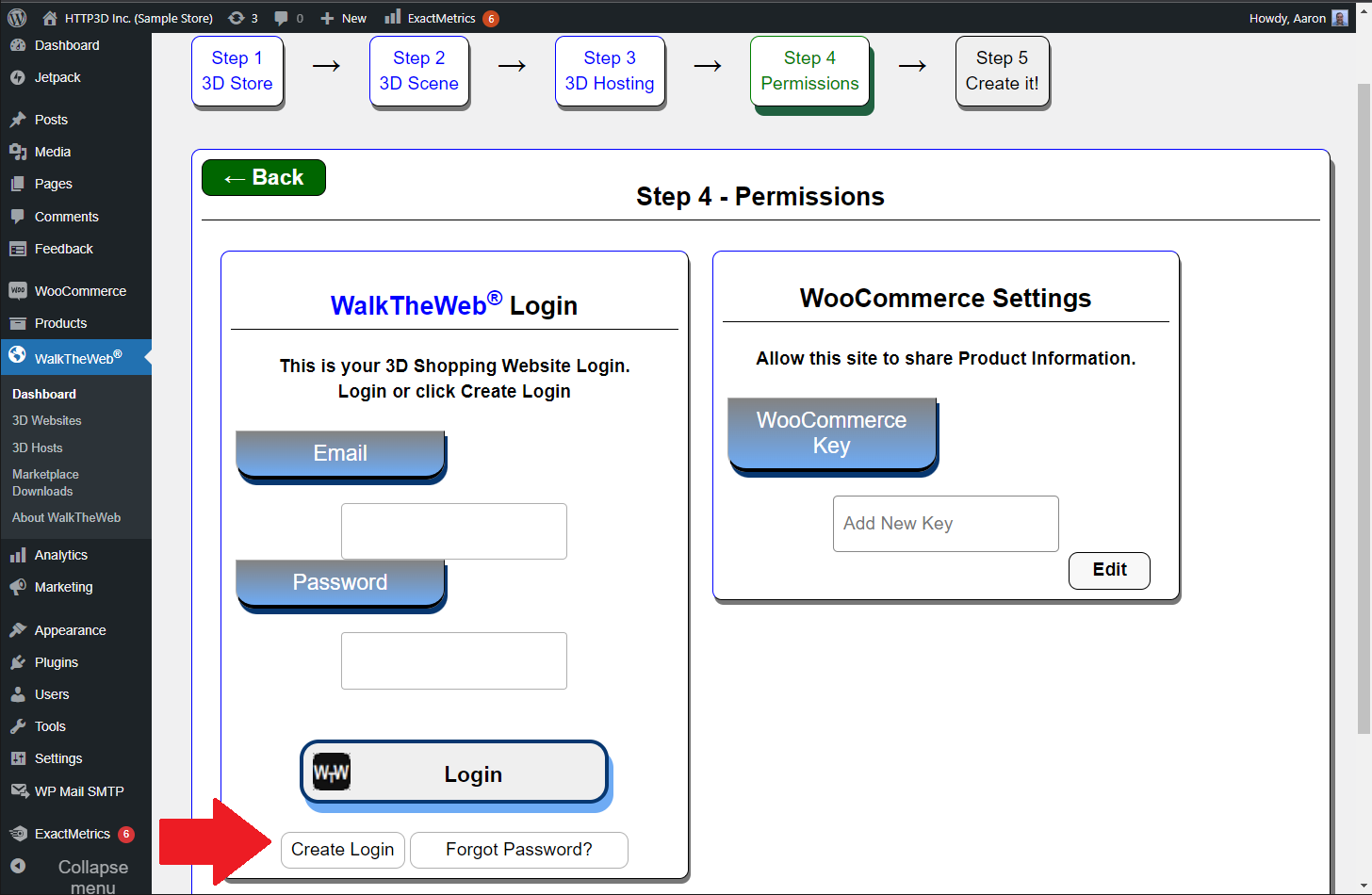Click the green Back button
This screenshot has height=895, width=1372.
[264, 177]
